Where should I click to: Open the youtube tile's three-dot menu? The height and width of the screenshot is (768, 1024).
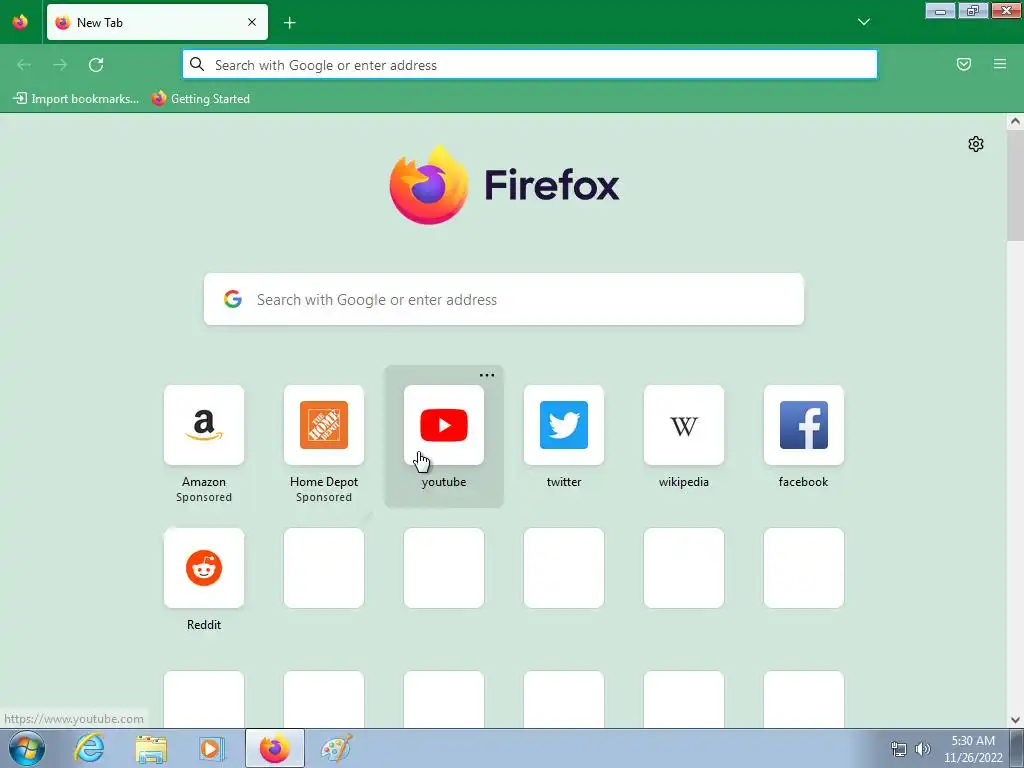487,375
